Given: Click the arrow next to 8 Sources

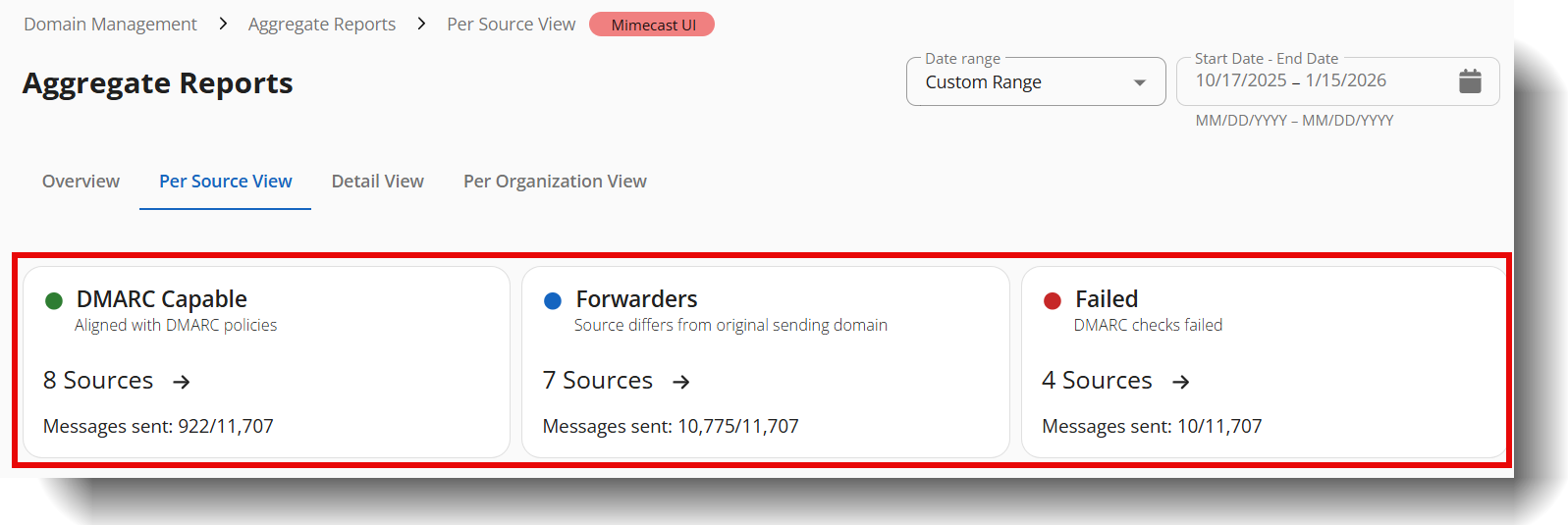Looking at the screenshot, I should 182,382.
